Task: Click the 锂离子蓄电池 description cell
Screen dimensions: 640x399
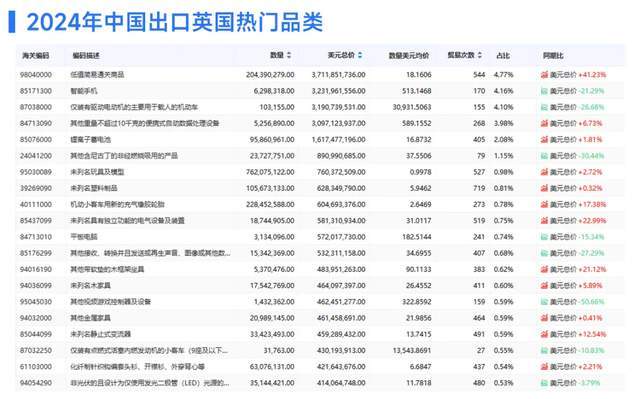Action: click(x=91, y=140)
